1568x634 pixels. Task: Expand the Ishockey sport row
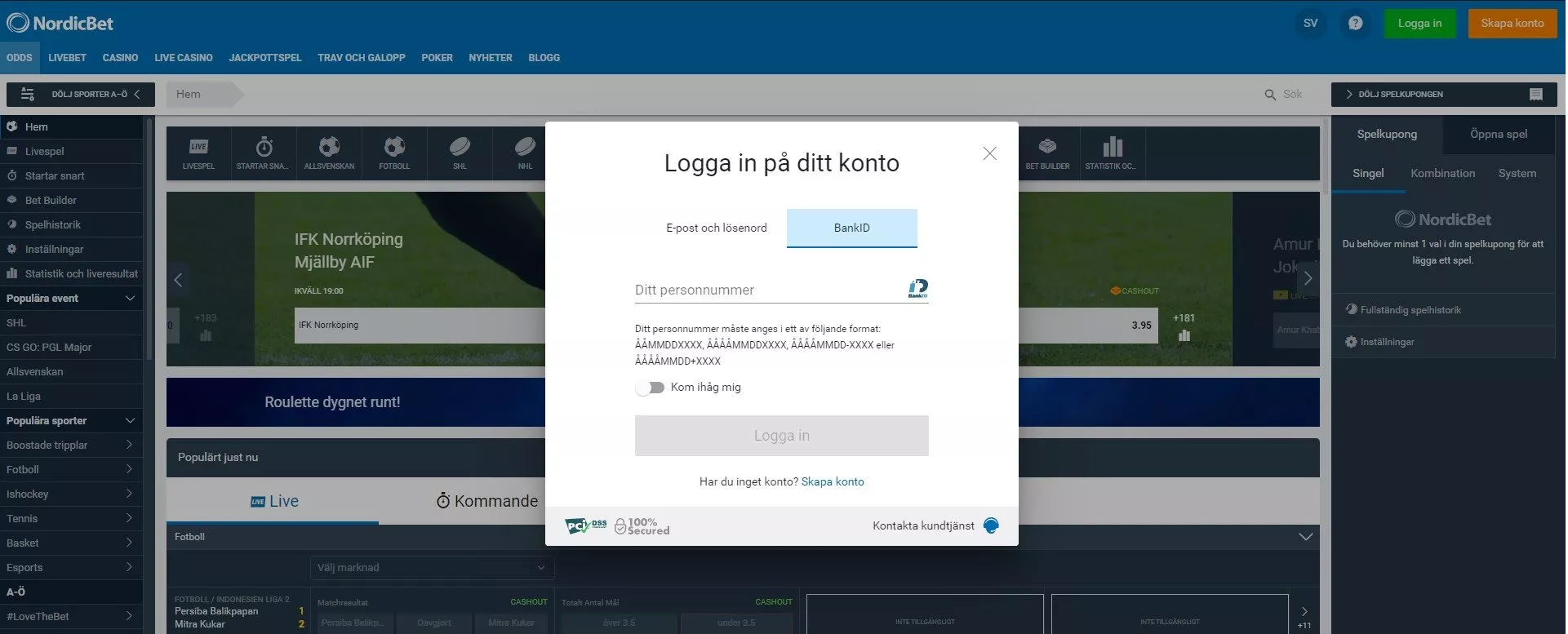click(x=71, y=494)
